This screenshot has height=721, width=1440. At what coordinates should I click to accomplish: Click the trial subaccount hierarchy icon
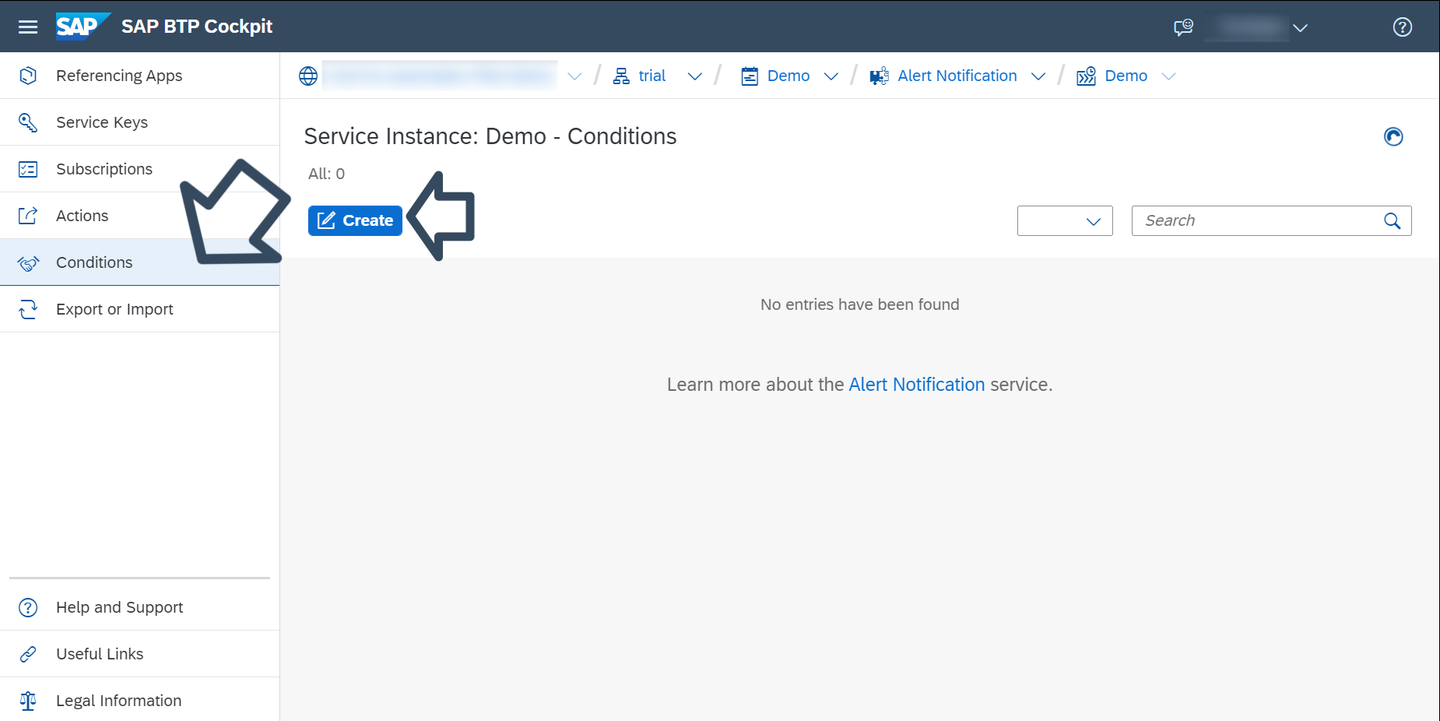pos(621,76)
